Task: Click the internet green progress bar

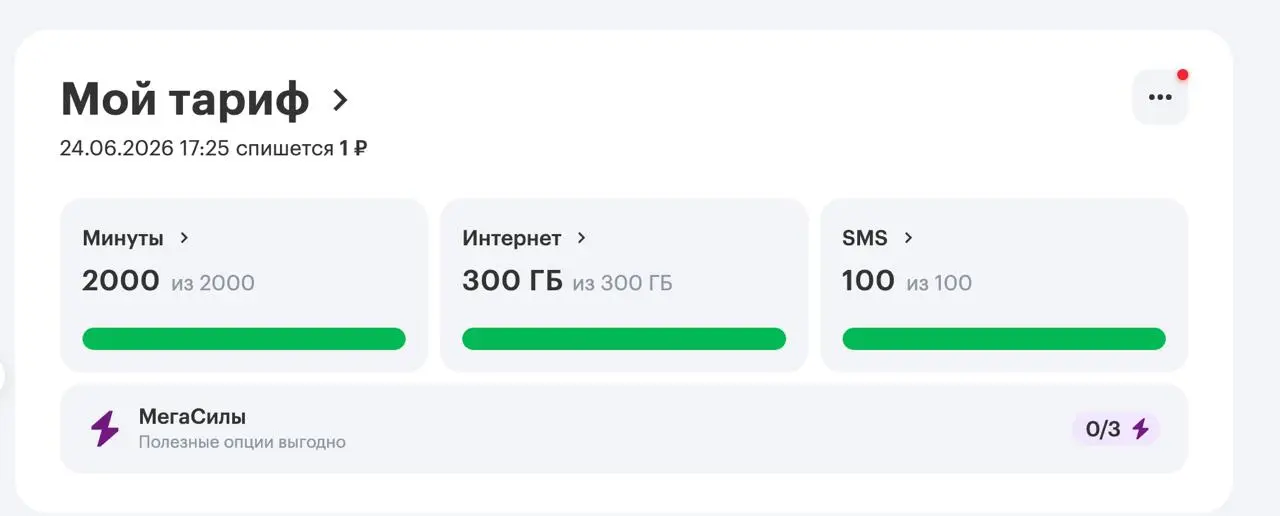Action: point(624,338)
